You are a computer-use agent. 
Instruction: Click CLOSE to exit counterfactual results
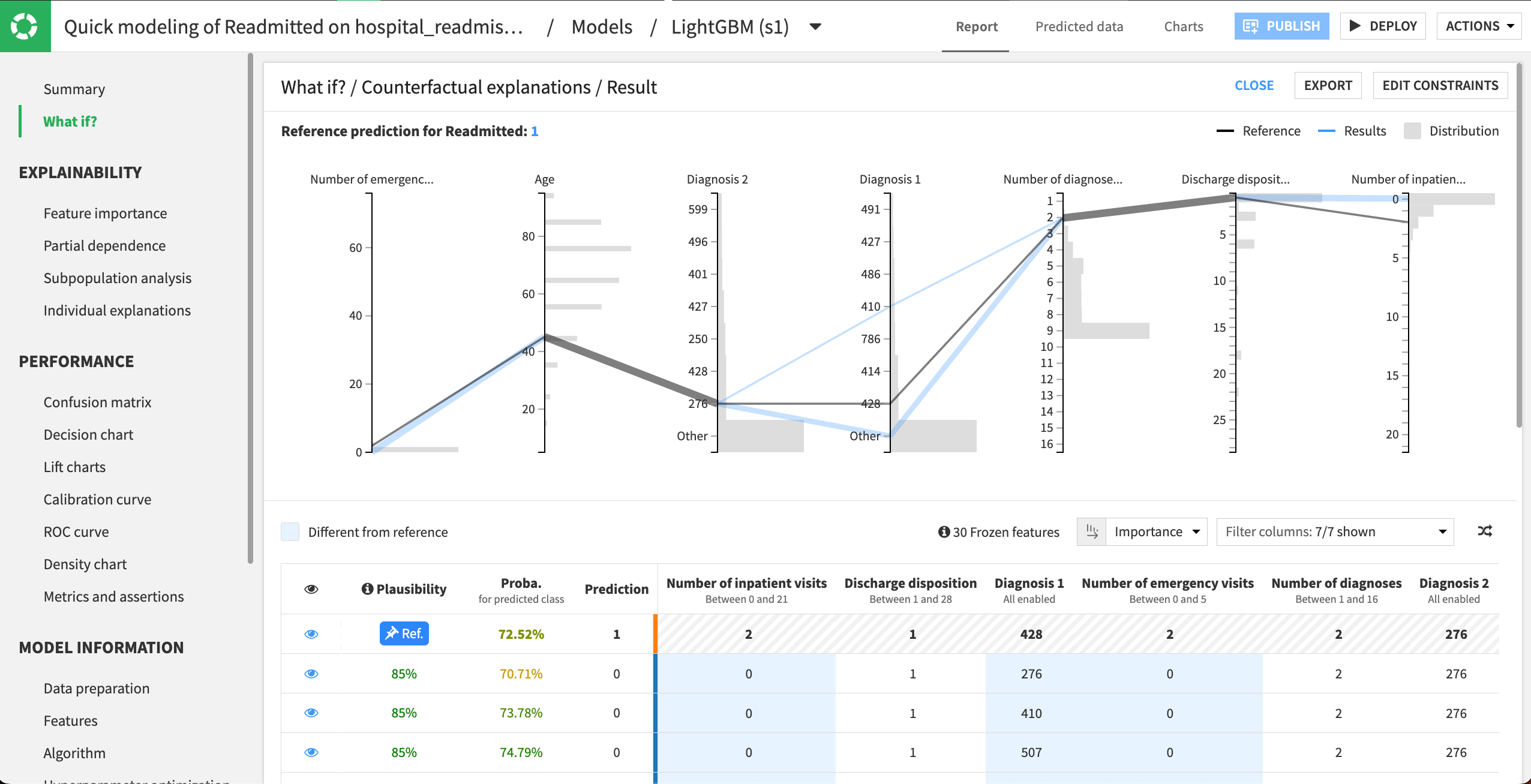coord(1254,85)
